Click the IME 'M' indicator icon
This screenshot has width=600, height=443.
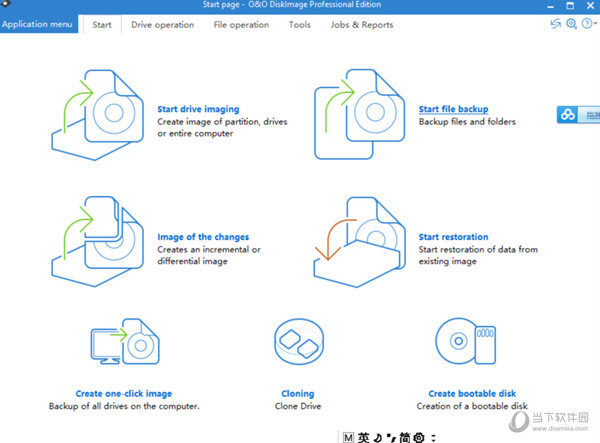point(348,437)
